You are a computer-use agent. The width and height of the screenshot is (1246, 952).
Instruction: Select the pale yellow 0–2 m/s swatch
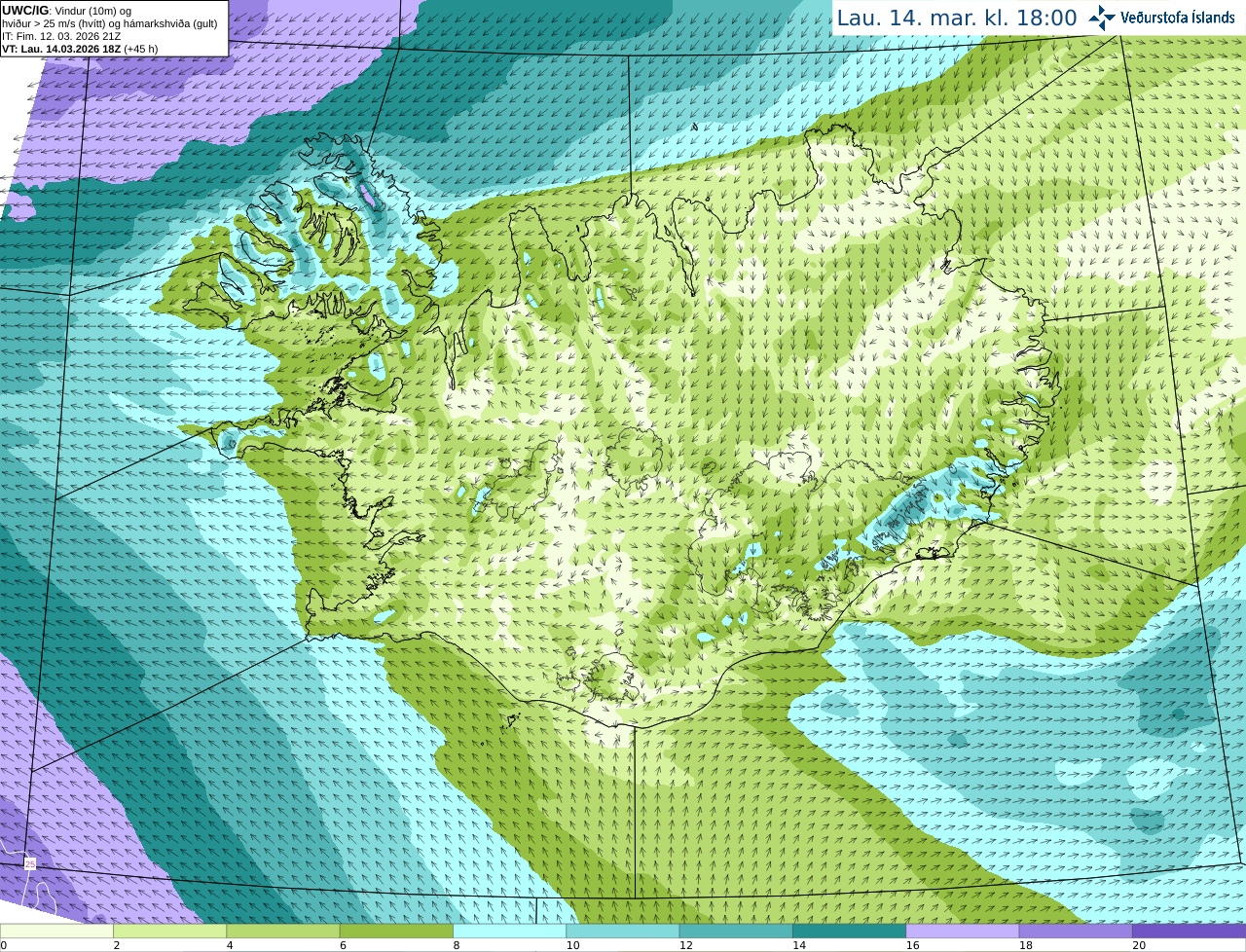coord(56,931)
